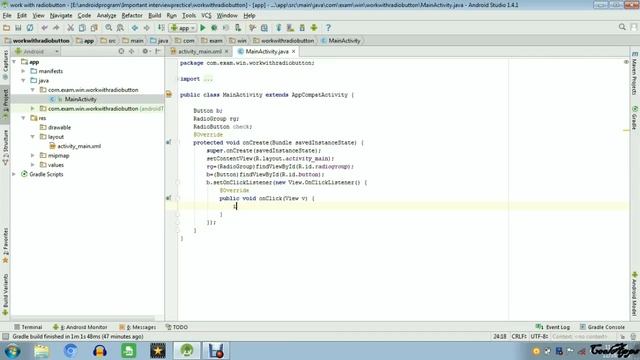
Task: Click the Debug app bug icon
Action: (x=214, y=28)
